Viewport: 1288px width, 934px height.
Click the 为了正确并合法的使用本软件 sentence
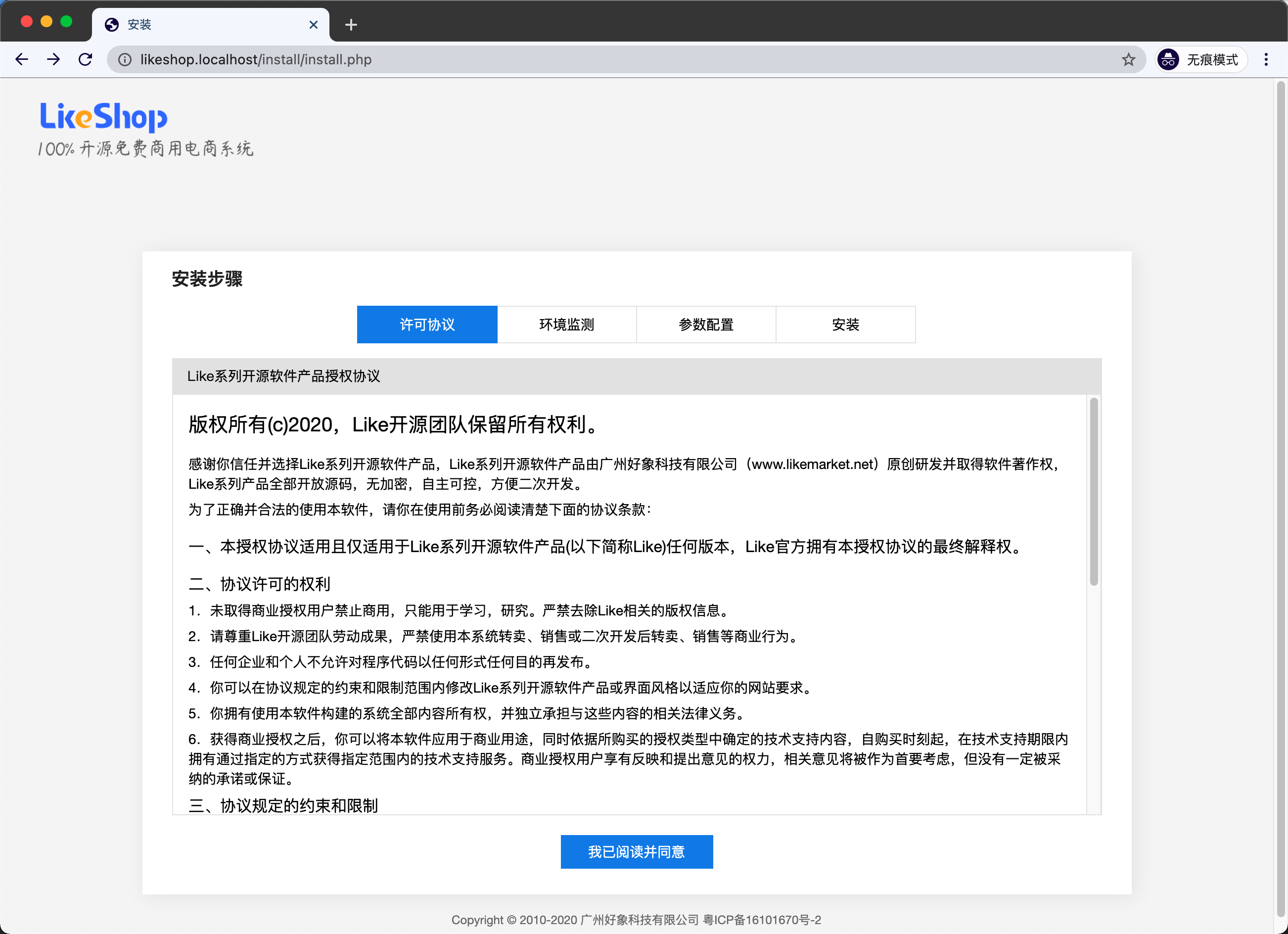tap(420, 510)
